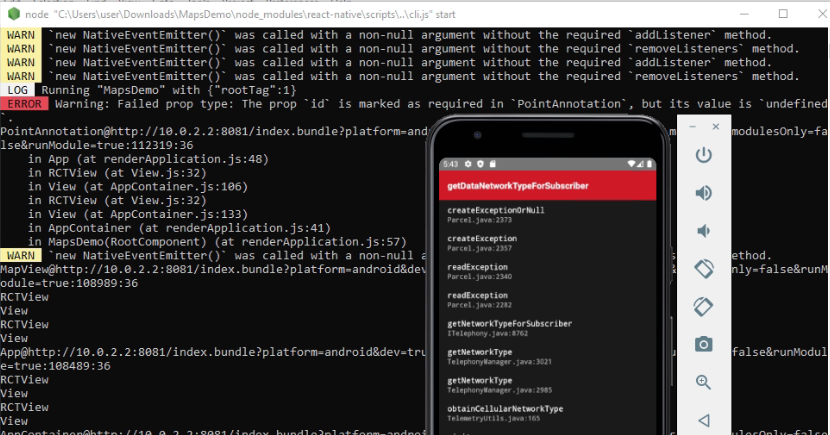Take screenshot with emulator camera icon
This screenshot has width=830, height=435.
pos(703,345)
